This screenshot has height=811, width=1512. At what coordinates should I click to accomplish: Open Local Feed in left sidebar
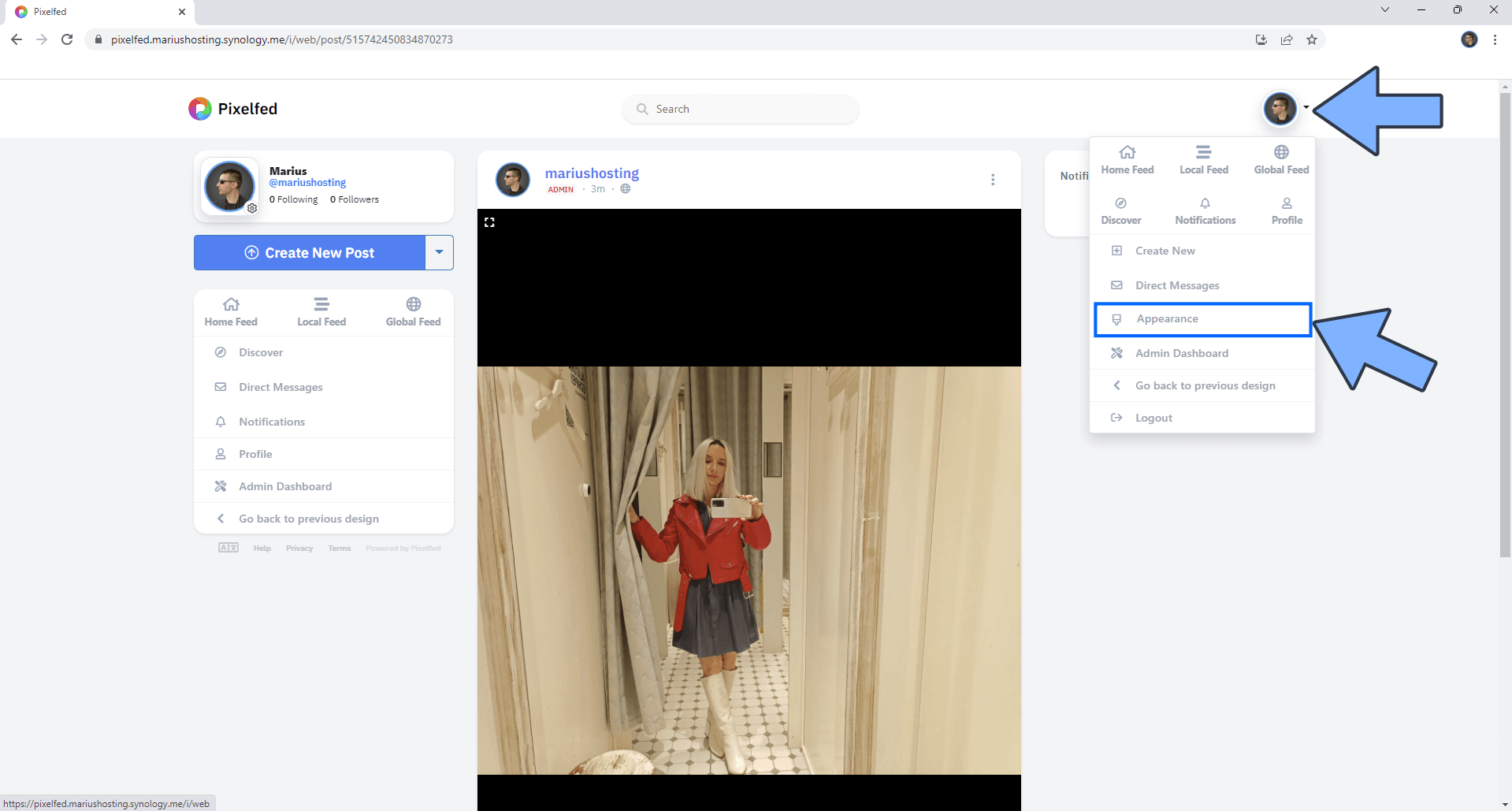321,312
